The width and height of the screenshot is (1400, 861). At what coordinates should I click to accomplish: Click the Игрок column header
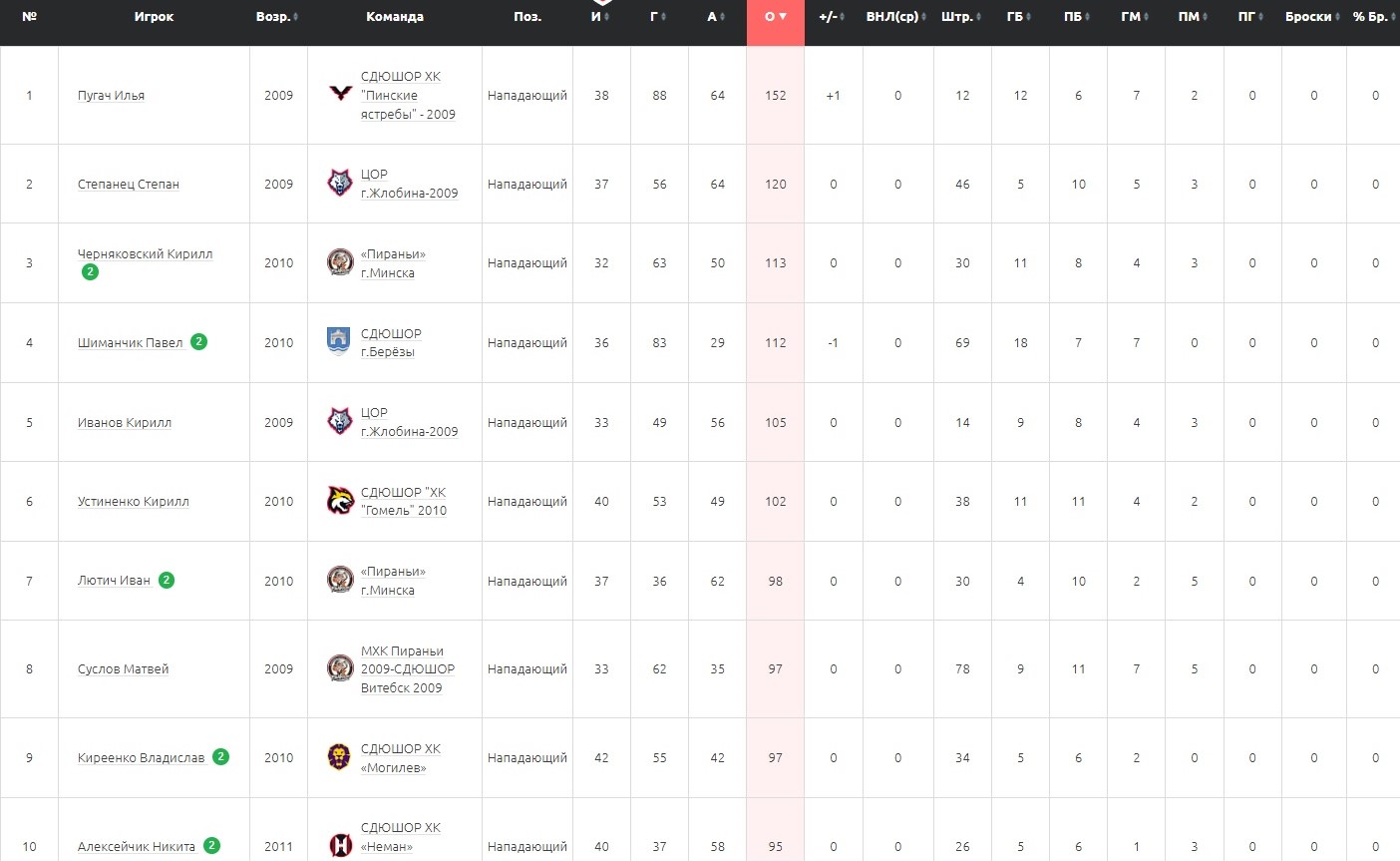click(154, 17)
